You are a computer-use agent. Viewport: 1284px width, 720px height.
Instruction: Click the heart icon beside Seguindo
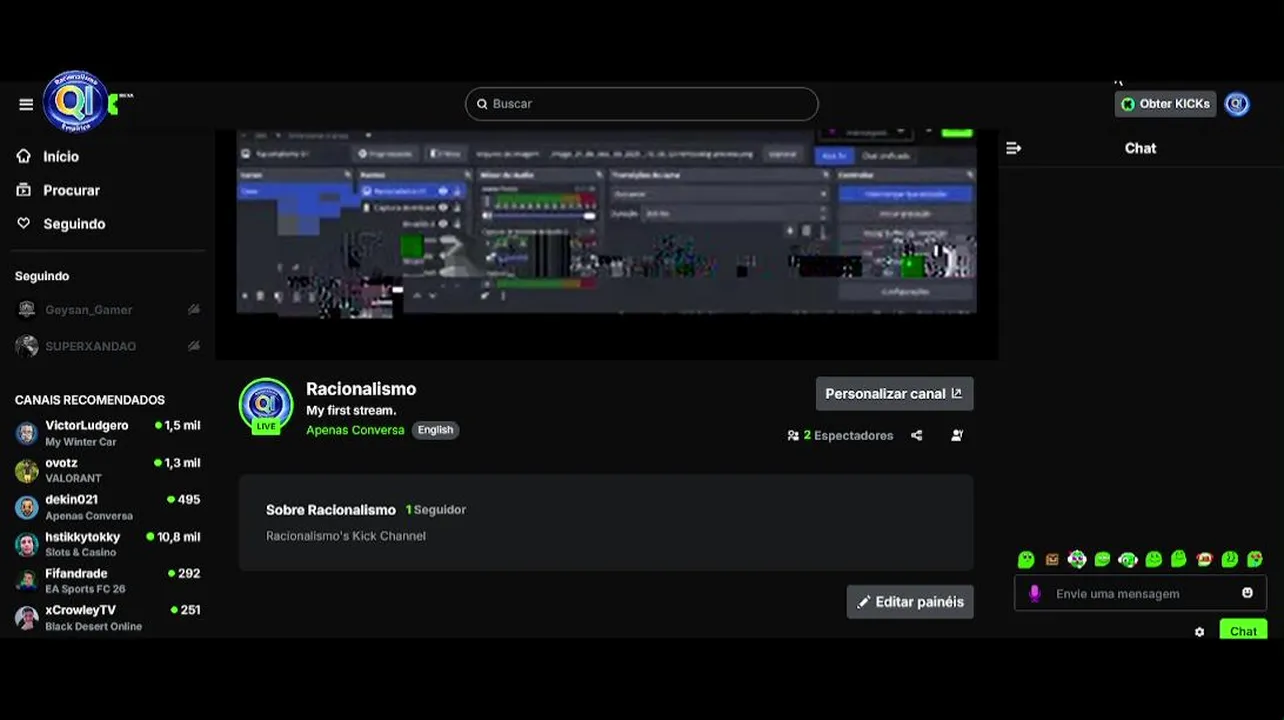(x=24, y=223)
